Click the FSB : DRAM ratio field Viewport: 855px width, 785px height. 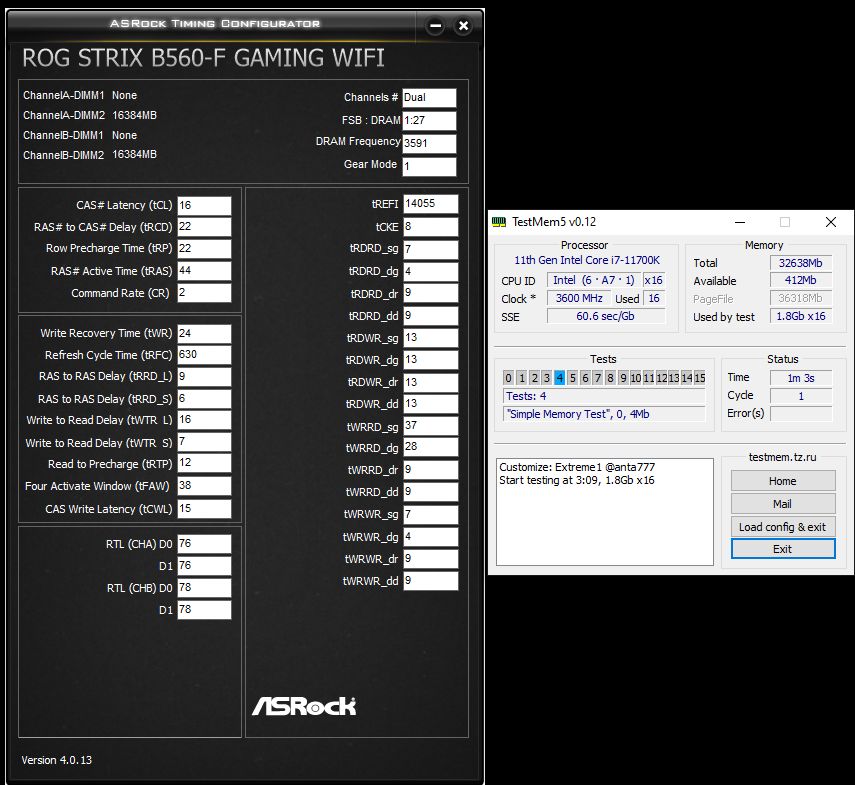click(x=429, y=121)
